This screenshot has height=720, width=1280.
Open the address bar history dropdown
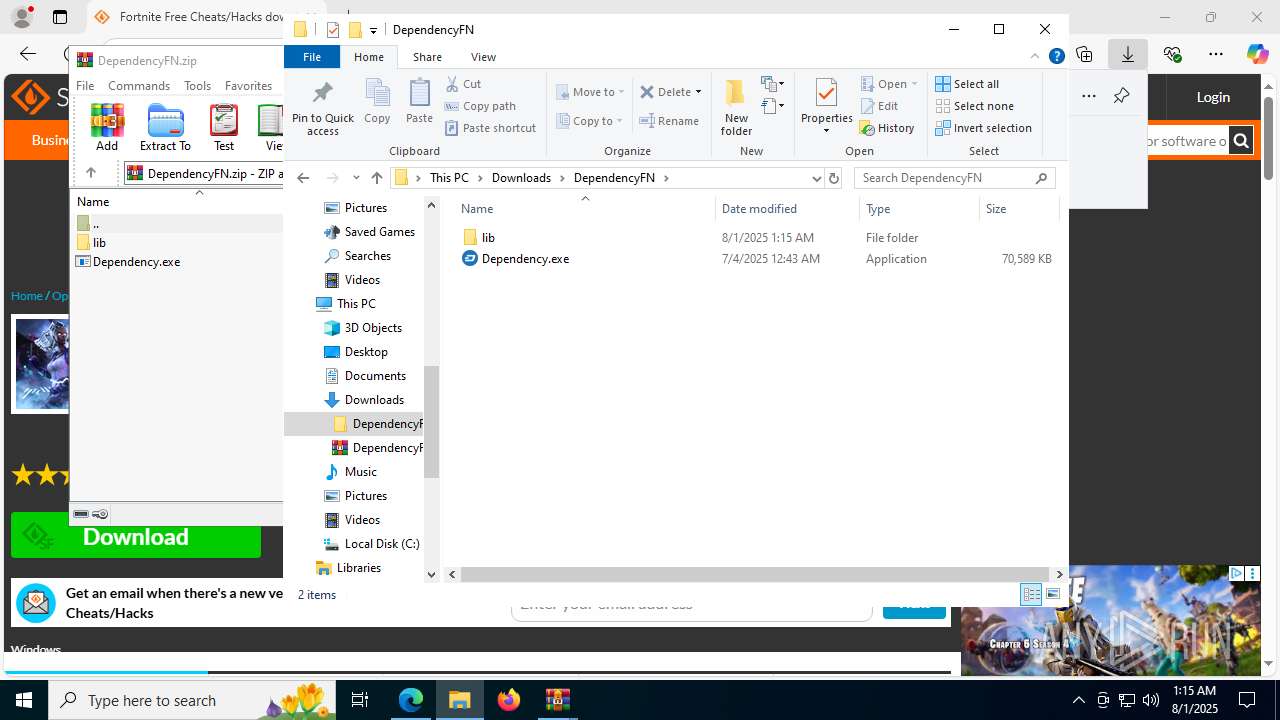click(816, 178)
